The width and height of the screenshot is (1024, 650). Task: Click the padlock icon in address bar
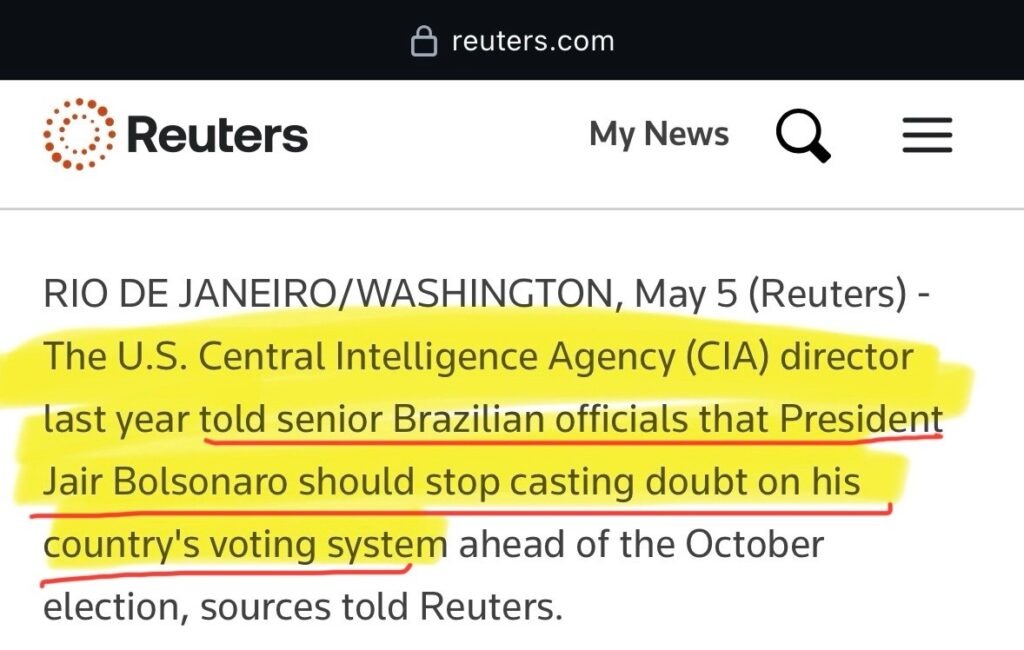pos(424,42)
